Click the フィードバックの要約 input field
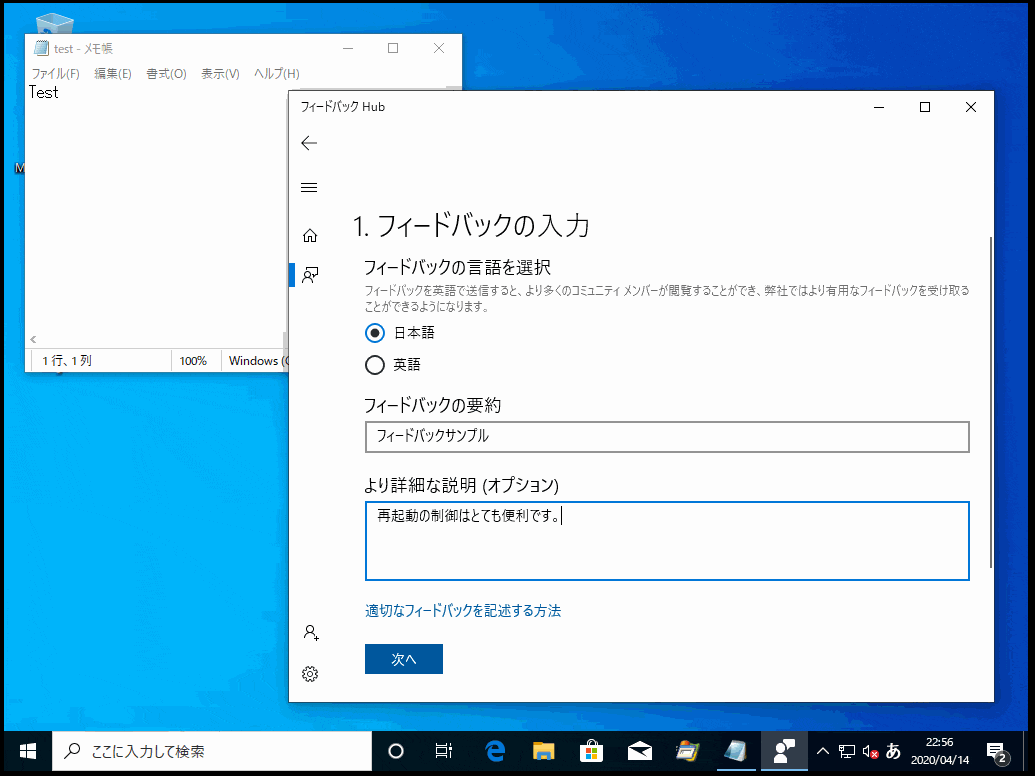Image resolution: width=1035 pixels, height=776 pixels. point(667,437)
